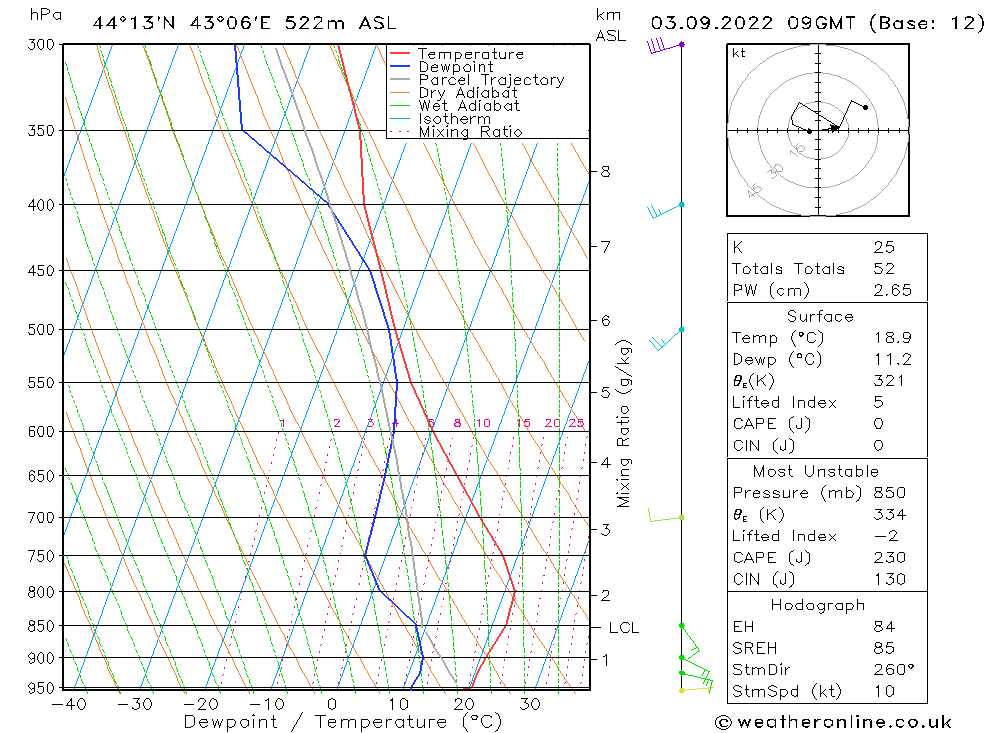Click the kt unit label in hodograph

point(739,53)
